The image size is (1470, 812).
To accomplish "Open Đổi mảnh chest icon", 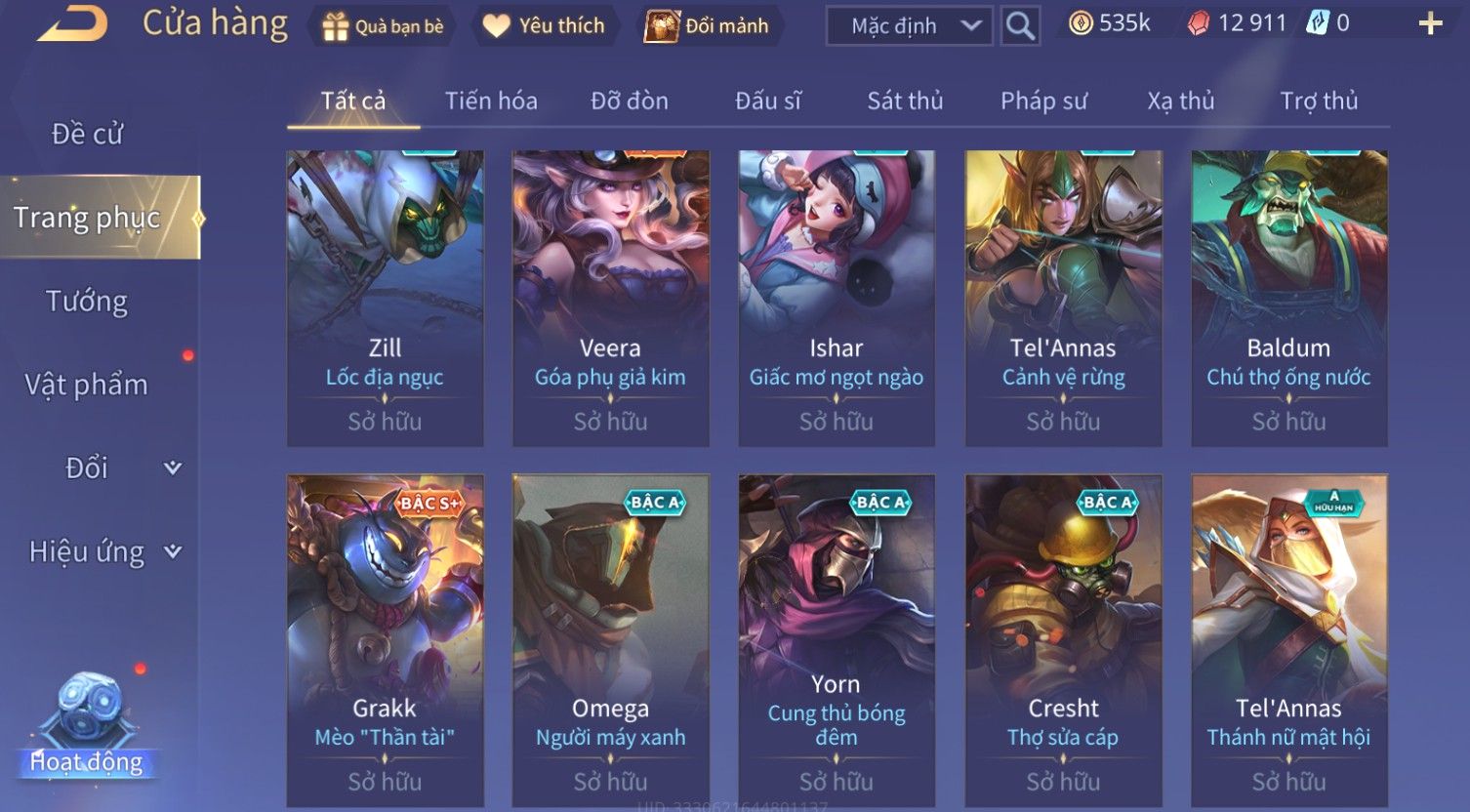I will click(661, 26).
